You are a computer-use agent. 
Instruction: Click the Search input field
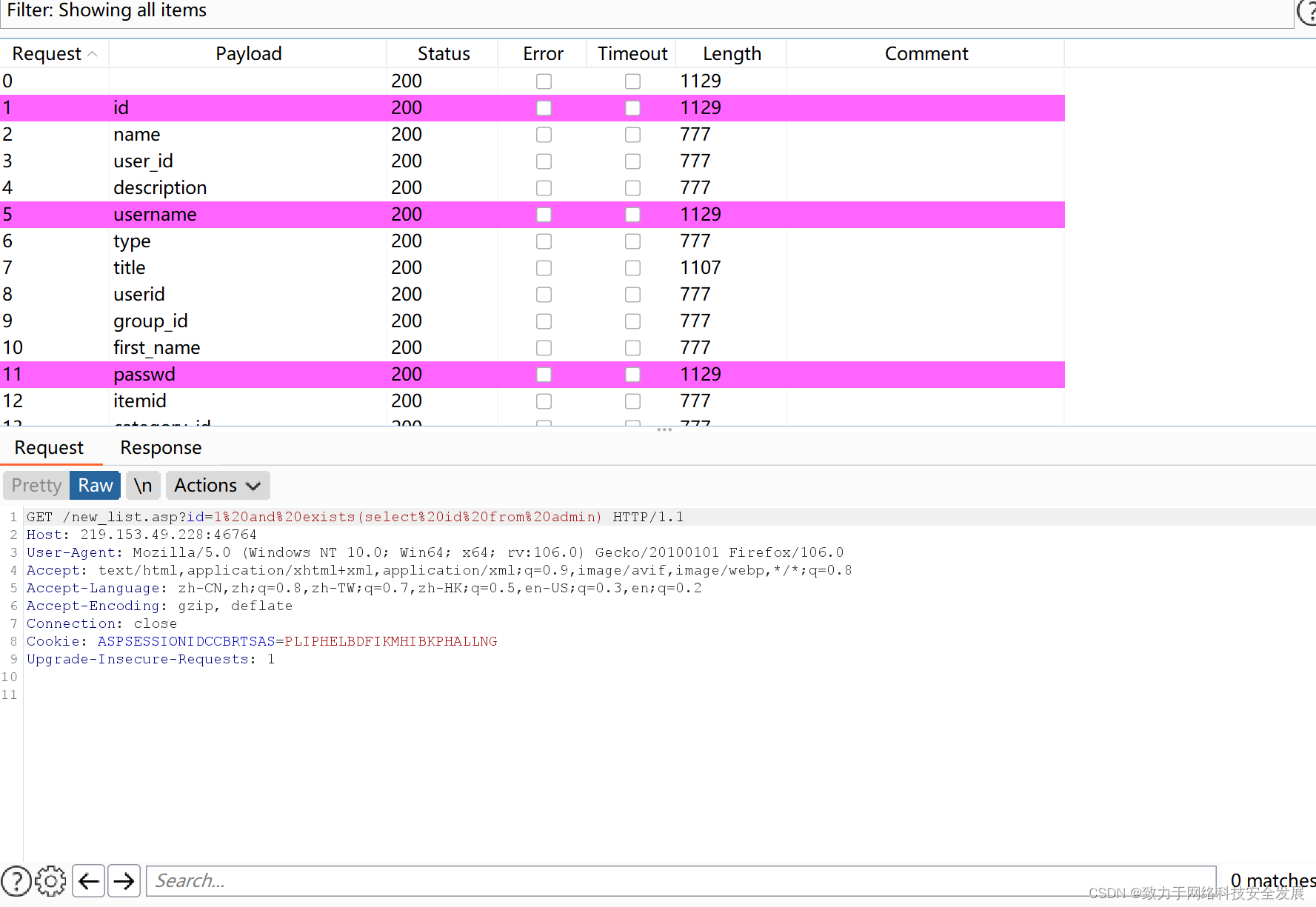[681, 881]
